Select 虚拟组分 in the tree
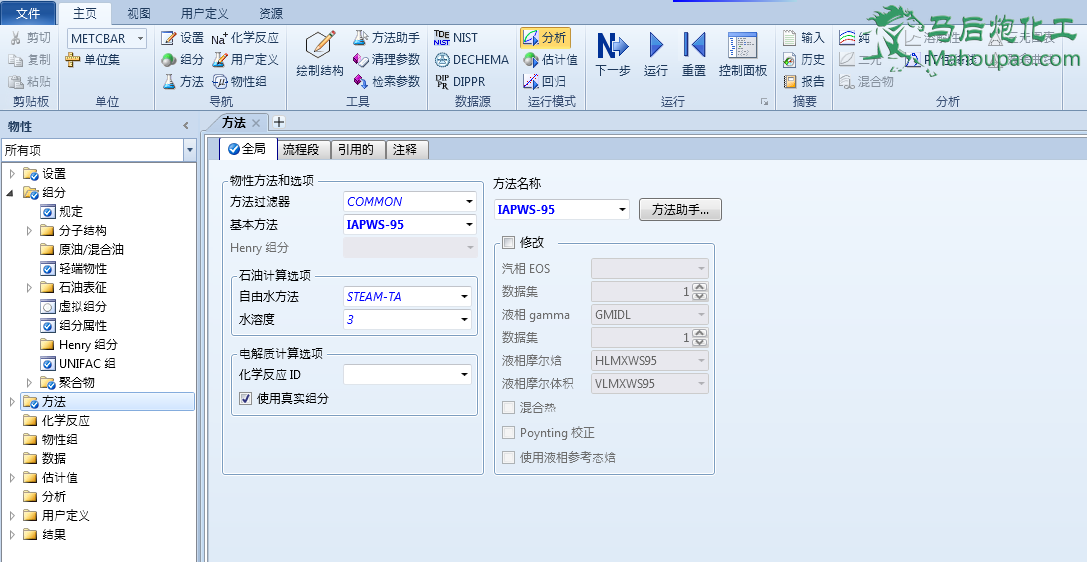This screenshot has height=562, width=1087. (x=73, y=306)
